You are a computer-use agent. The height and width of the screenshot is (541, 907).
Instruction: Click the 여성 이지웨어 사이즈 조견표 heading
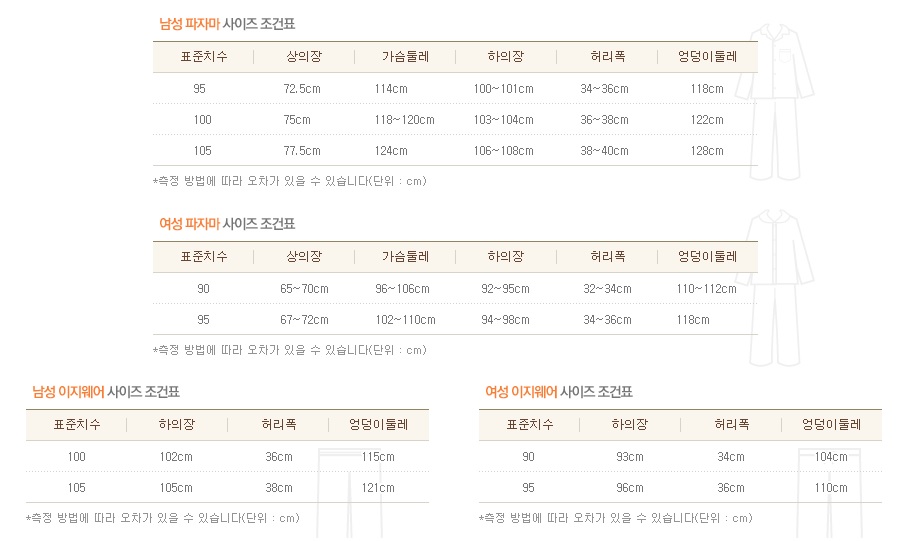559,392
